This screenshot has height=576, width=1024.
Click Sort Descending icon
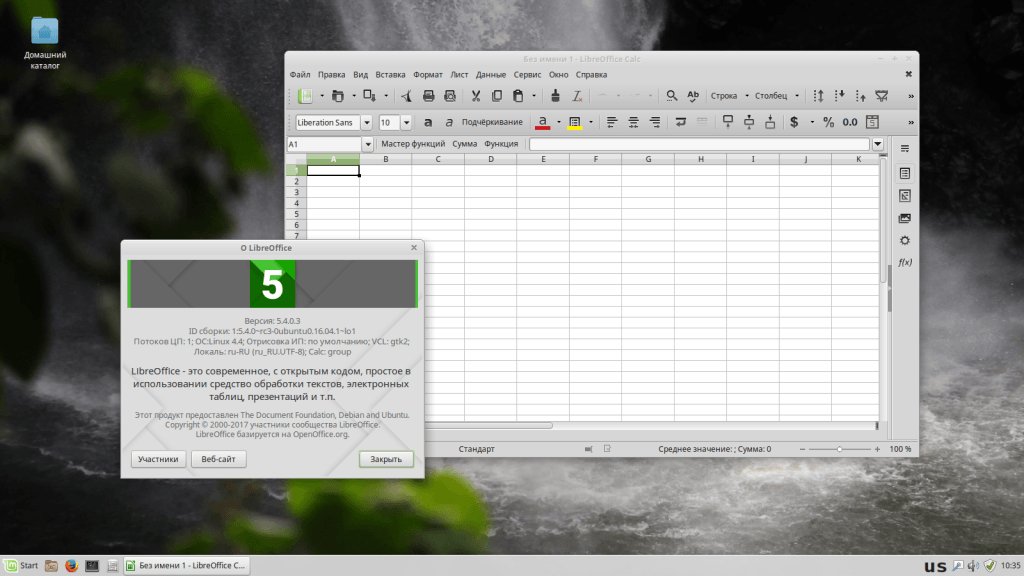[861, 96]
